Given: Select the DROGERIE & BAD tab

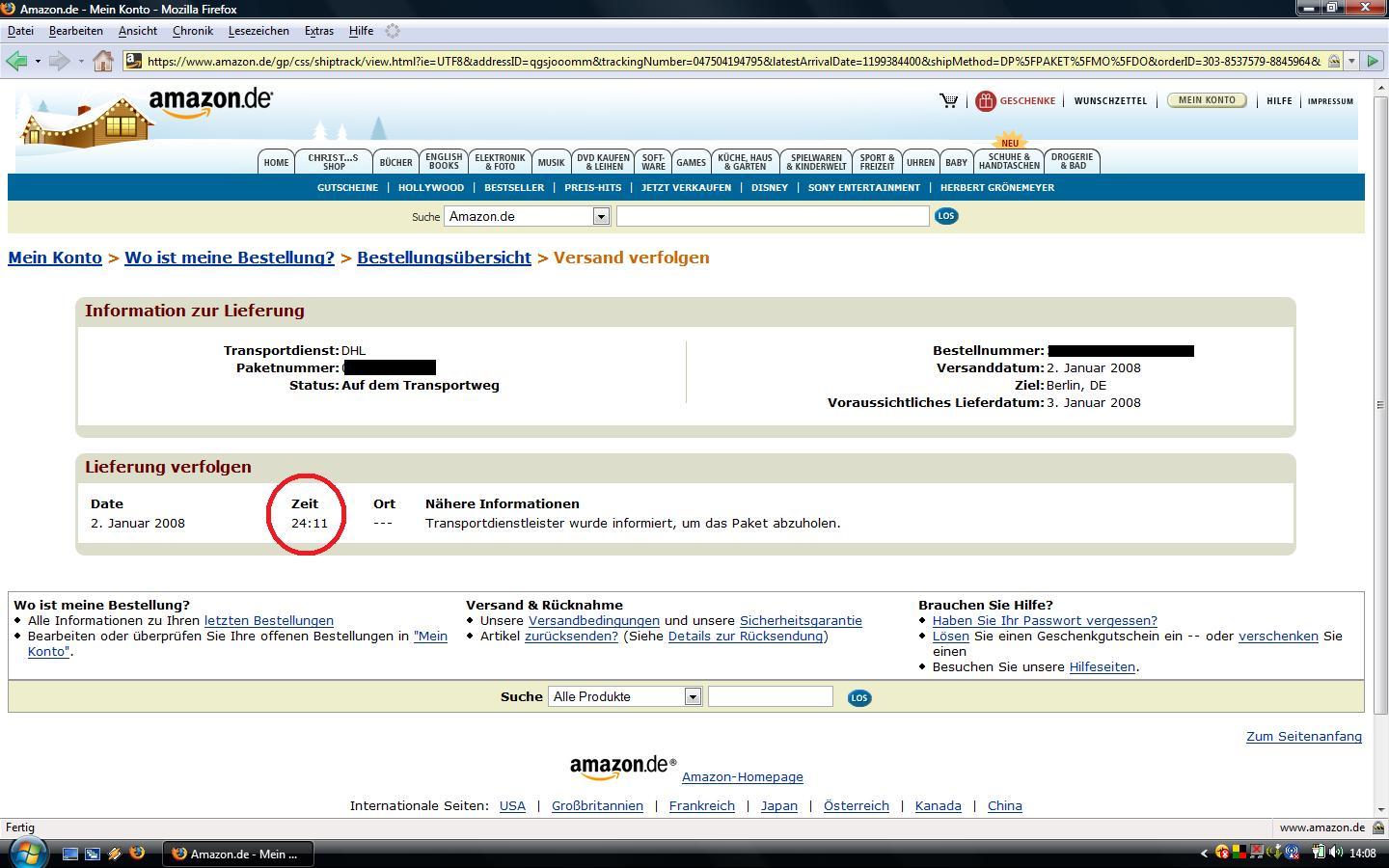Looking at the screenshot, I should pos(1072,162).
